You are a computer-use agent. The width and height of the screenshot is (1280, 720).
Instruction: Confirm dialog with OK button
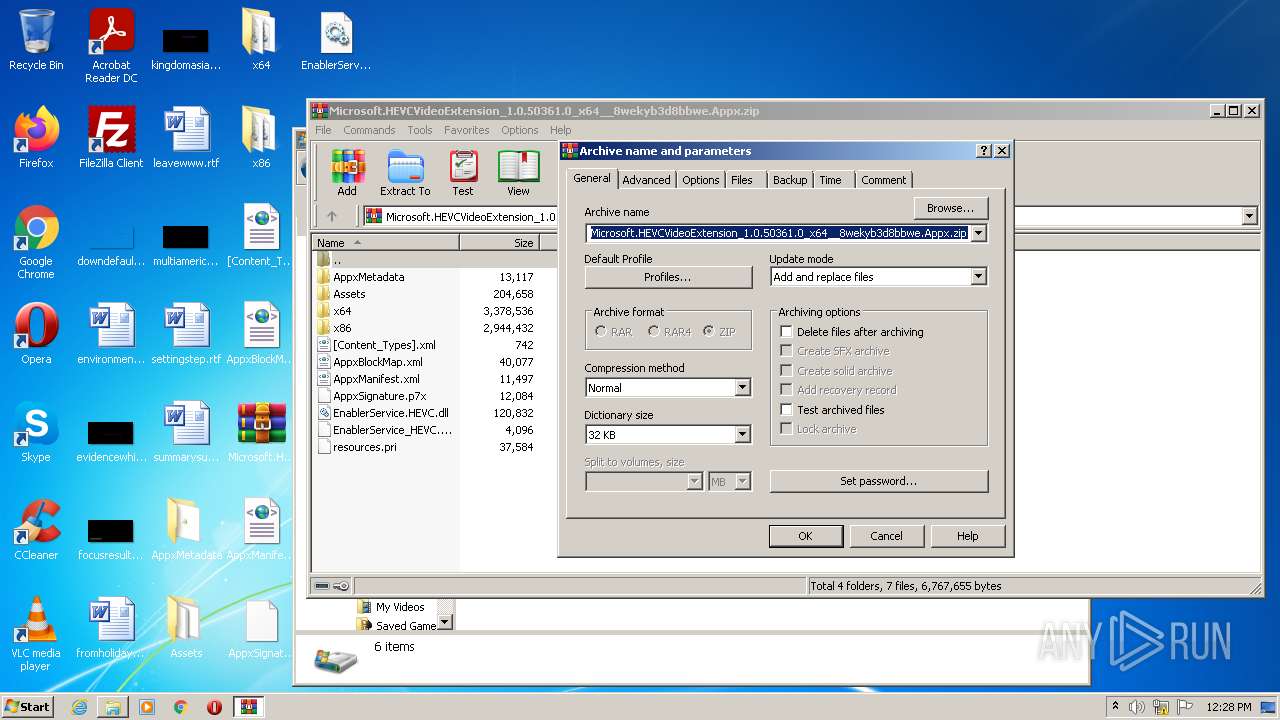click(805, 536)
